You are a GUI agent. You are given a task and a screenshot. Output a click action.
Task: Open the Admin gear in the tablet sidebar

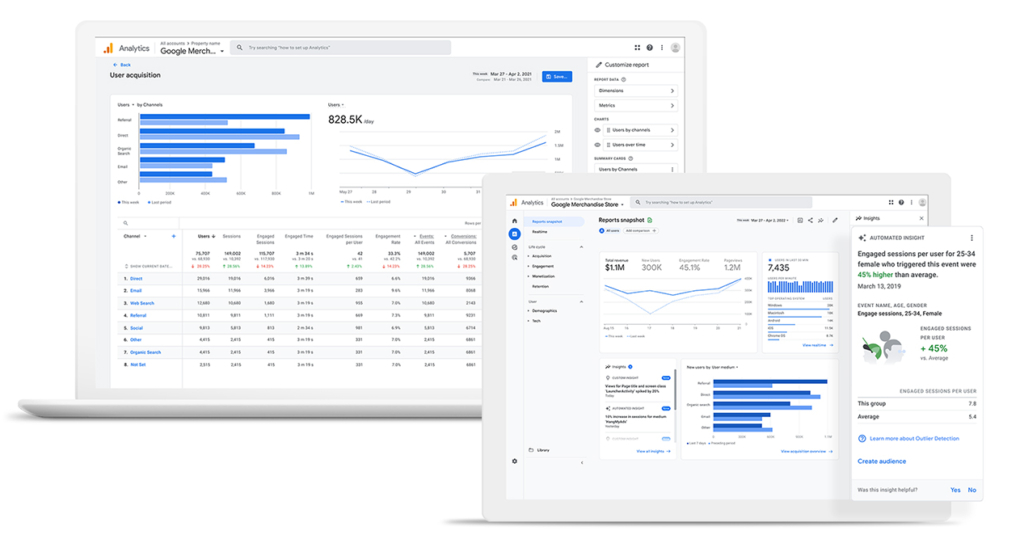[515, 461]
